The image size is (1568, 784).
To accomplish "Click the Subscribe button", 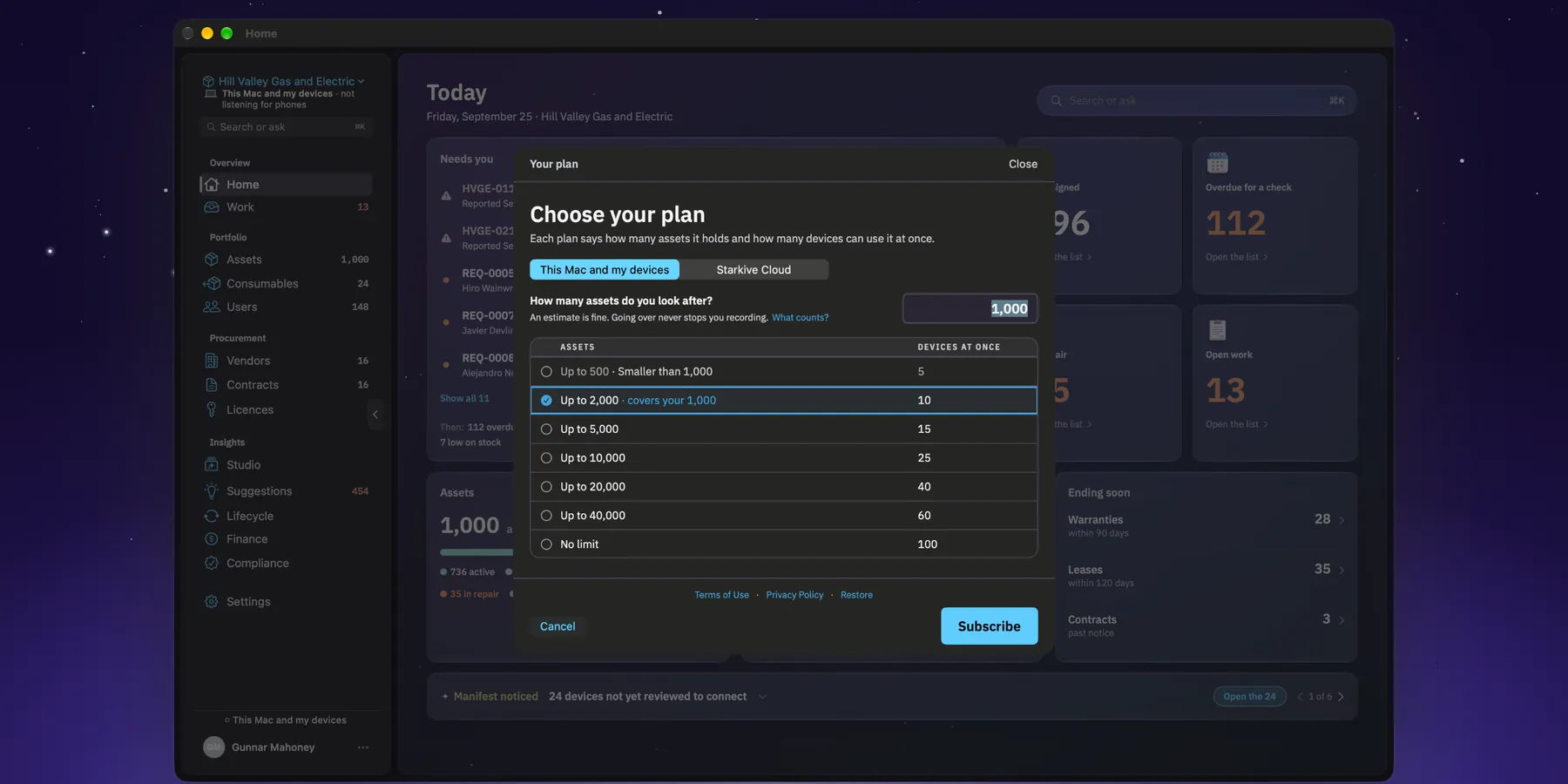I will 990,626.
